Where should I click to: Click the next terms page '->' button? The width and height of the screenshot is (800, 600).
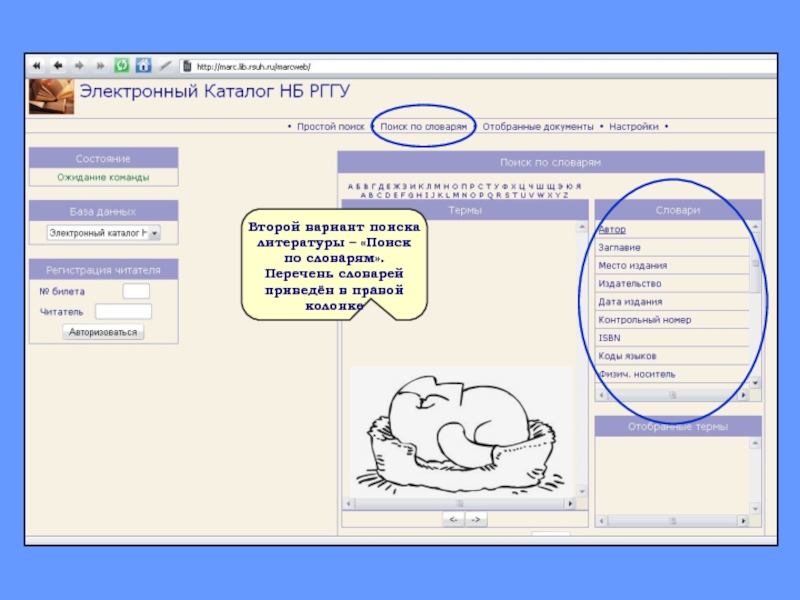[x=475, y=520]
